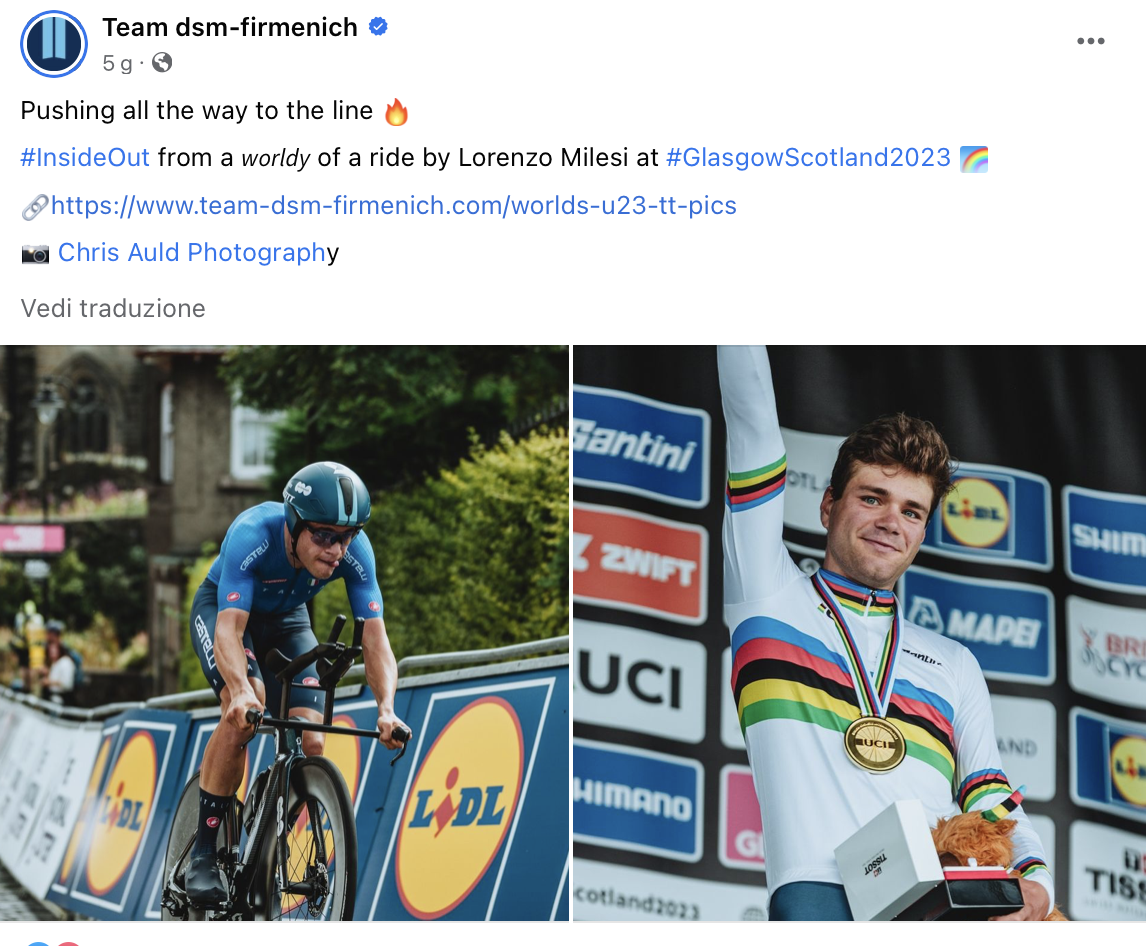Click Vedi traduzione to translate the post
The image size is (1146, 946).
[x=112, y=308]
